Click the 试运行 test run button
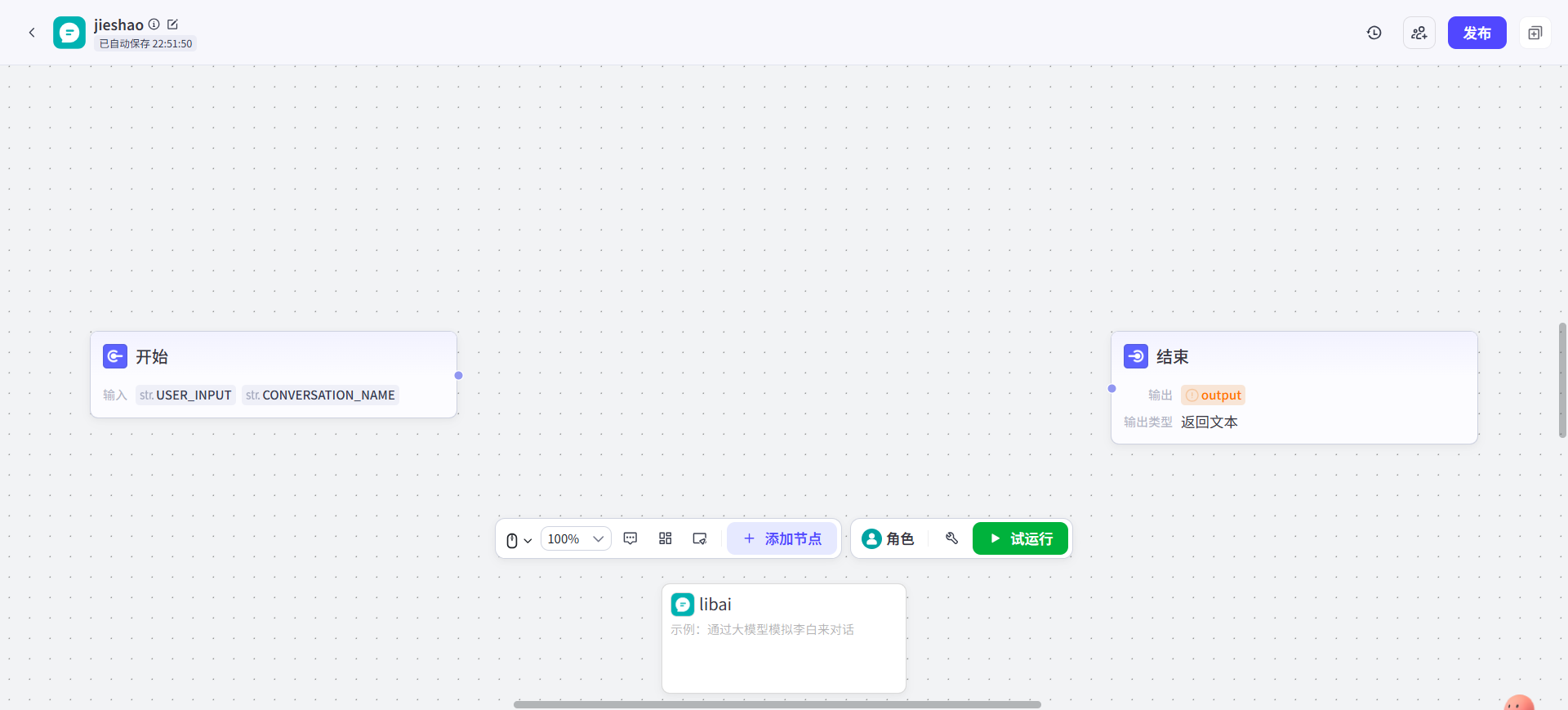The width and height of the screenshot is (1568, 710). [1020, 538]
